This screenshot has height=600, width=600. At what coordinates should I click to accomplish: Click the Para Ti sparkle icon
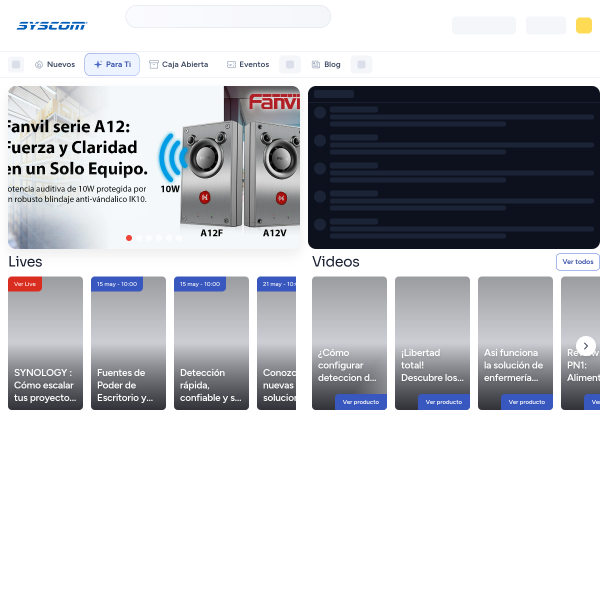98,64
